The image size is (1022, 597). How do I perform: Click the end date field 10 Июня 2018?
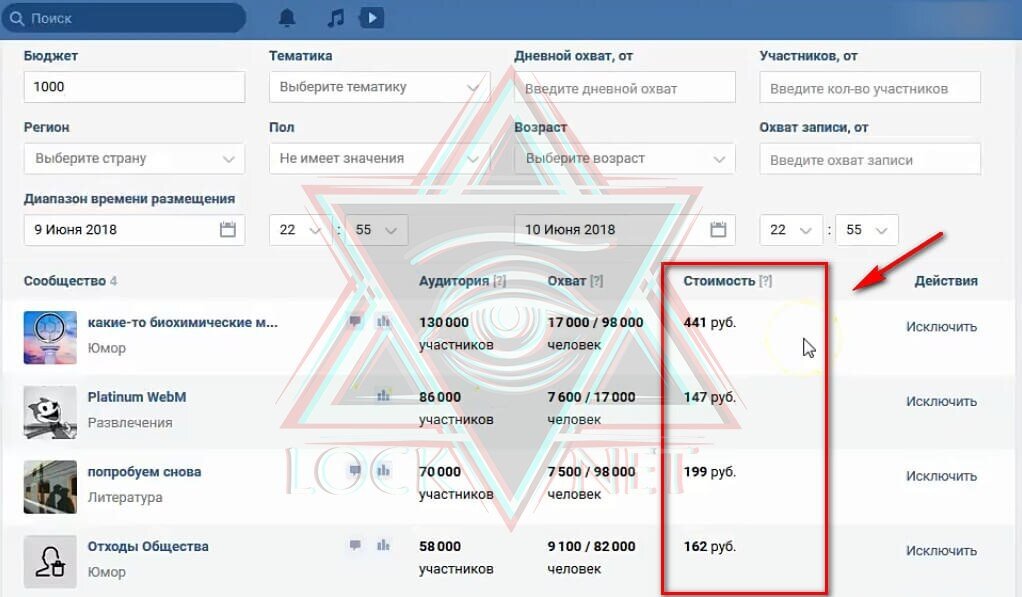(x=624, y=229)
